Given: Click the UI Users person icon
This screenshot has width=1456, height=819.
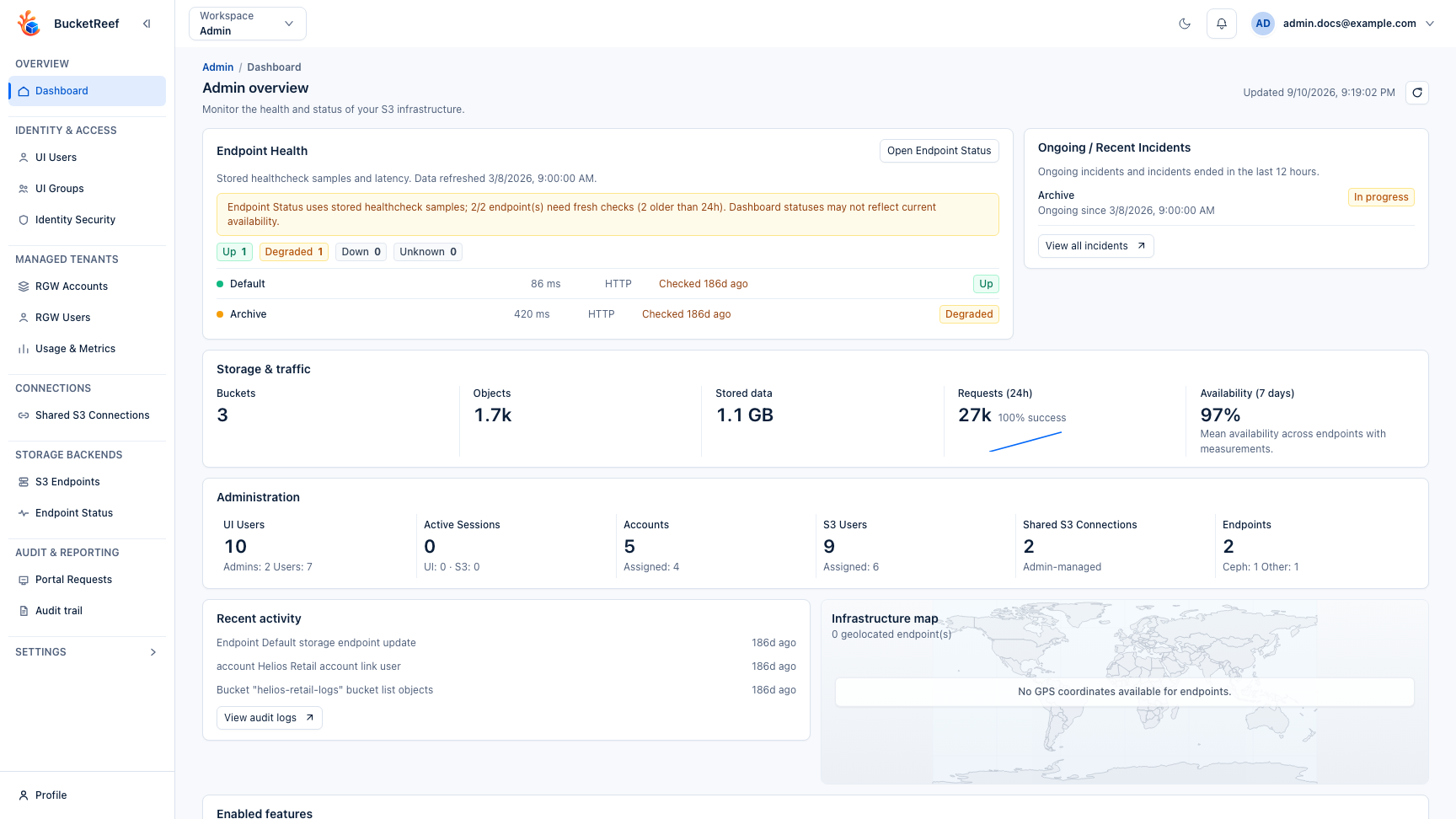Looking at the screenshot, I should click(x=24, y=158).
